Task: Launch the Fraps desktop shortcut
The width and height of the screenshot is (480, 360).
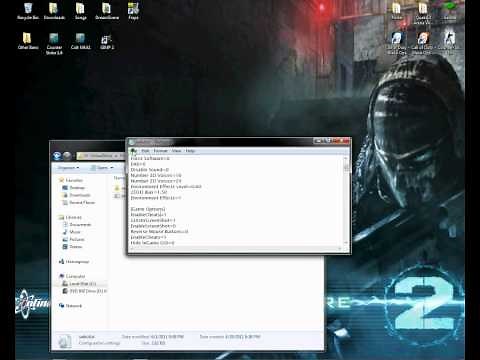Action: pyautogui.click(x=133, y=11)
